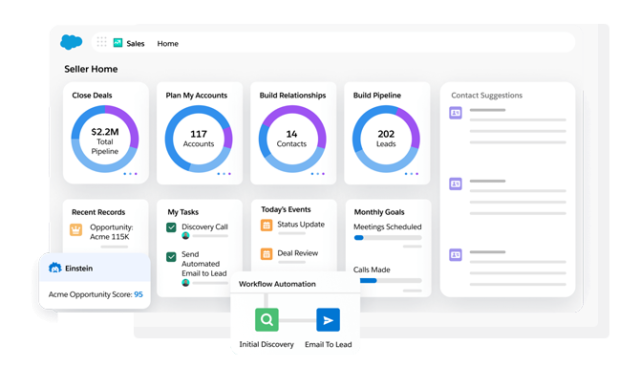Click Acme Opportunity Score value 95
640x367 pixels.
(138, 294)
